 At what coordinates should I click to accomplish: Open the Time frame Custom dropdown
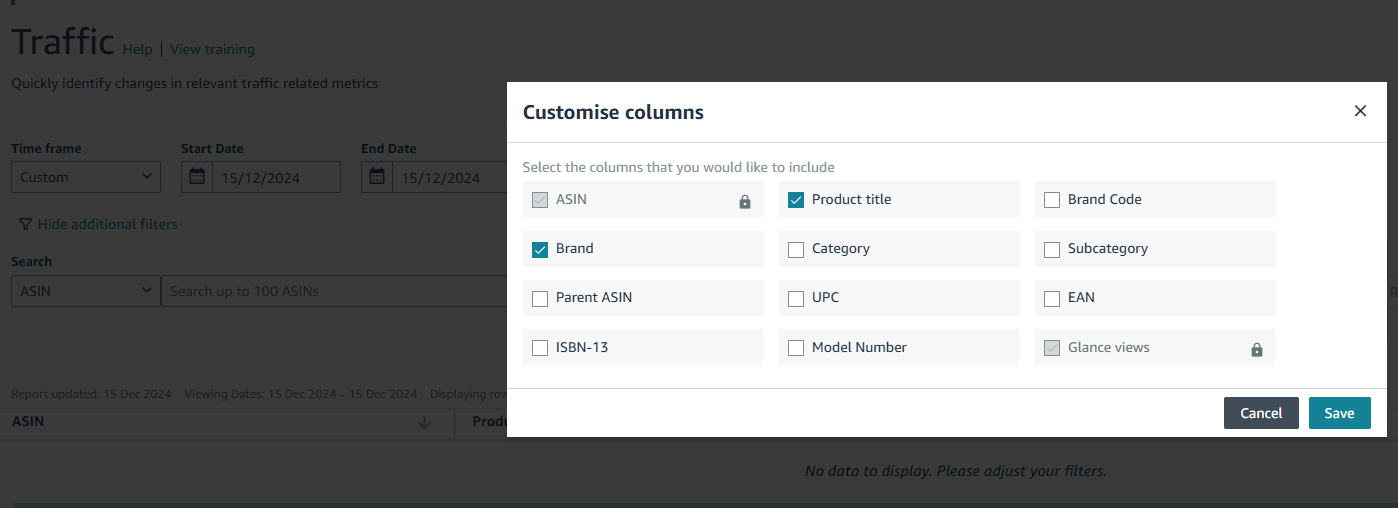click(x=86, y=177)
